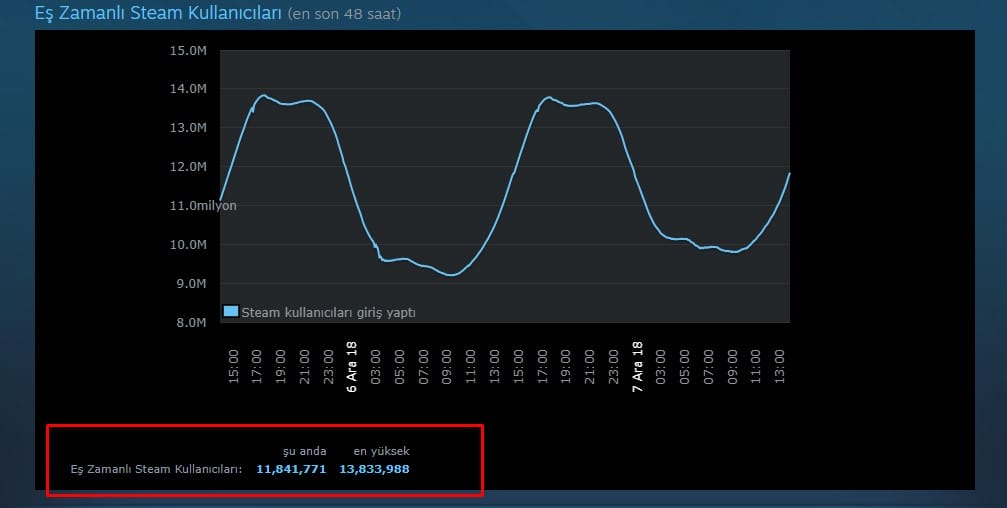Select the "6 Ara 18" date marker
Viewport: 1007px width, 508px height.
coord(351,366)
